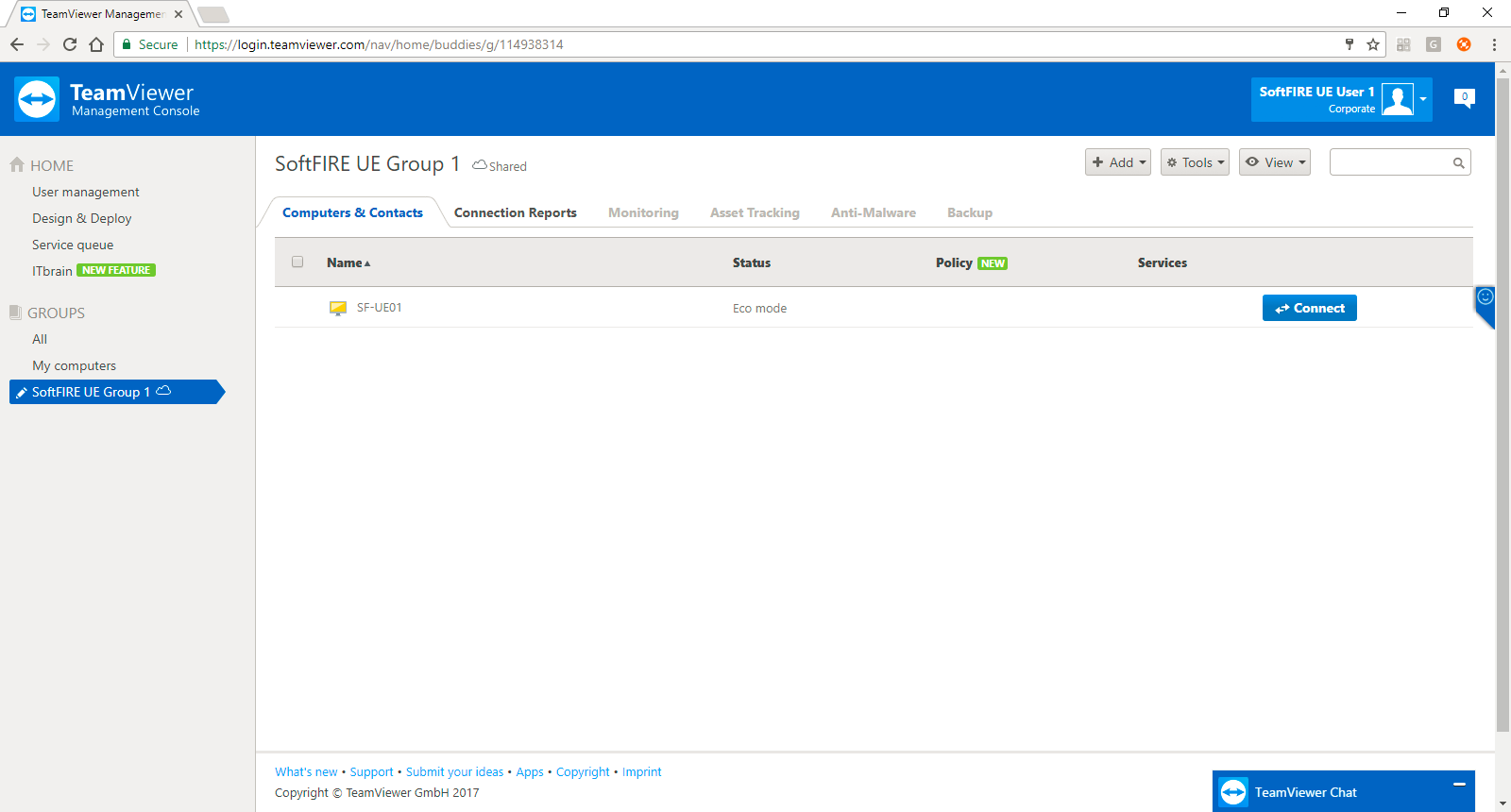The width and height of the screenshot is (1511, 812).
Task: Click the browser back arrow
Action: click(x=17, y=44)
